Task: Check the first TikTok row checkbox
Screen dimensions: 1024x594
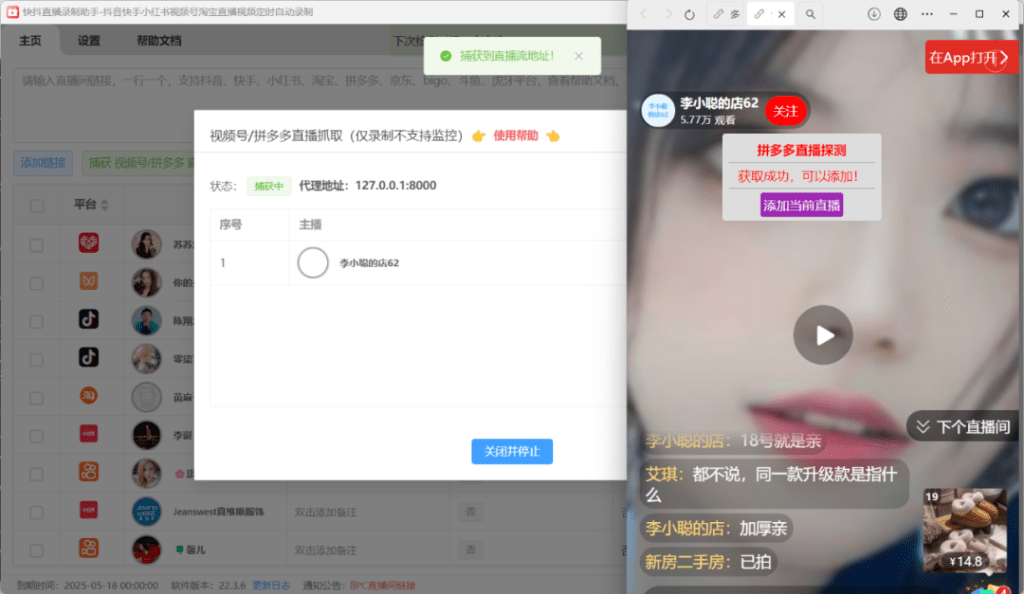Action: 37,321
